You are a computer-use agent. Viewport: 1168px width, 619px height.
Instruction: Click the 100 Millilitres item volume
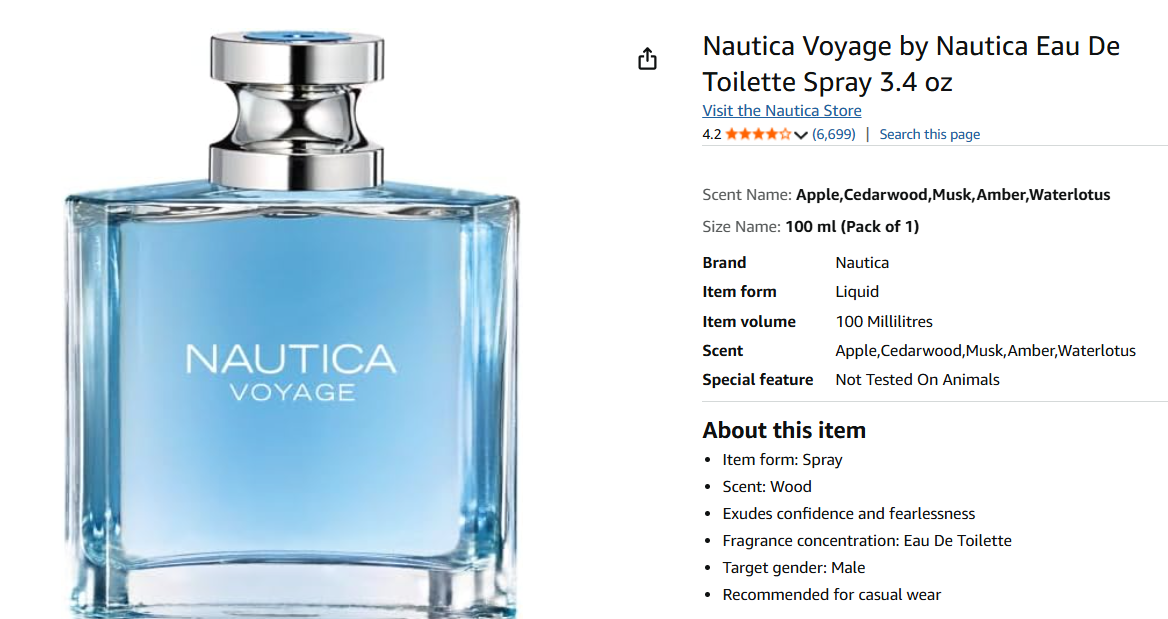click(883, 321)
